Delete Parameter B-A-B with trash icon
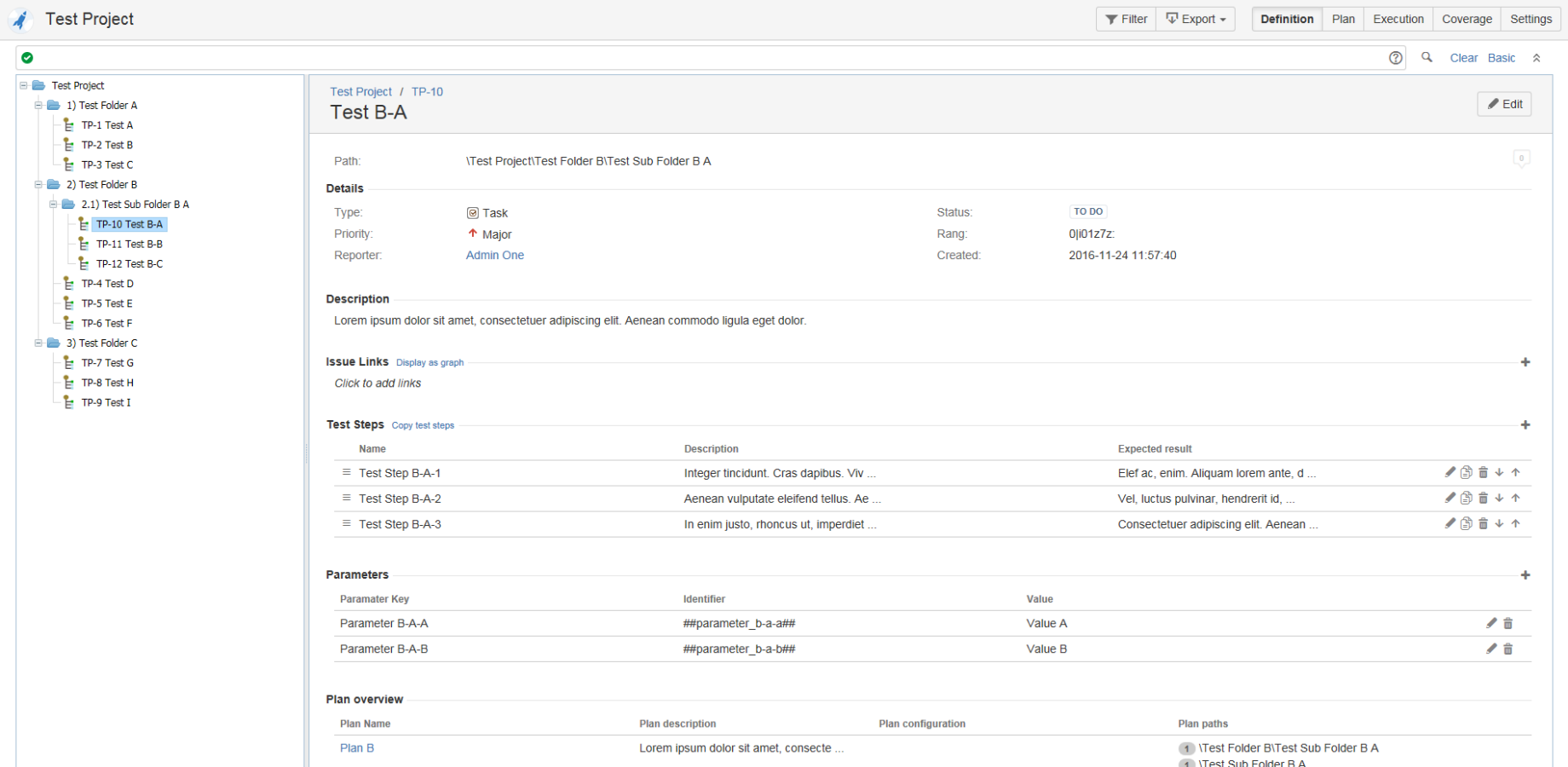Viewport: 1568px width, 767px height. tap(1507, 649)
